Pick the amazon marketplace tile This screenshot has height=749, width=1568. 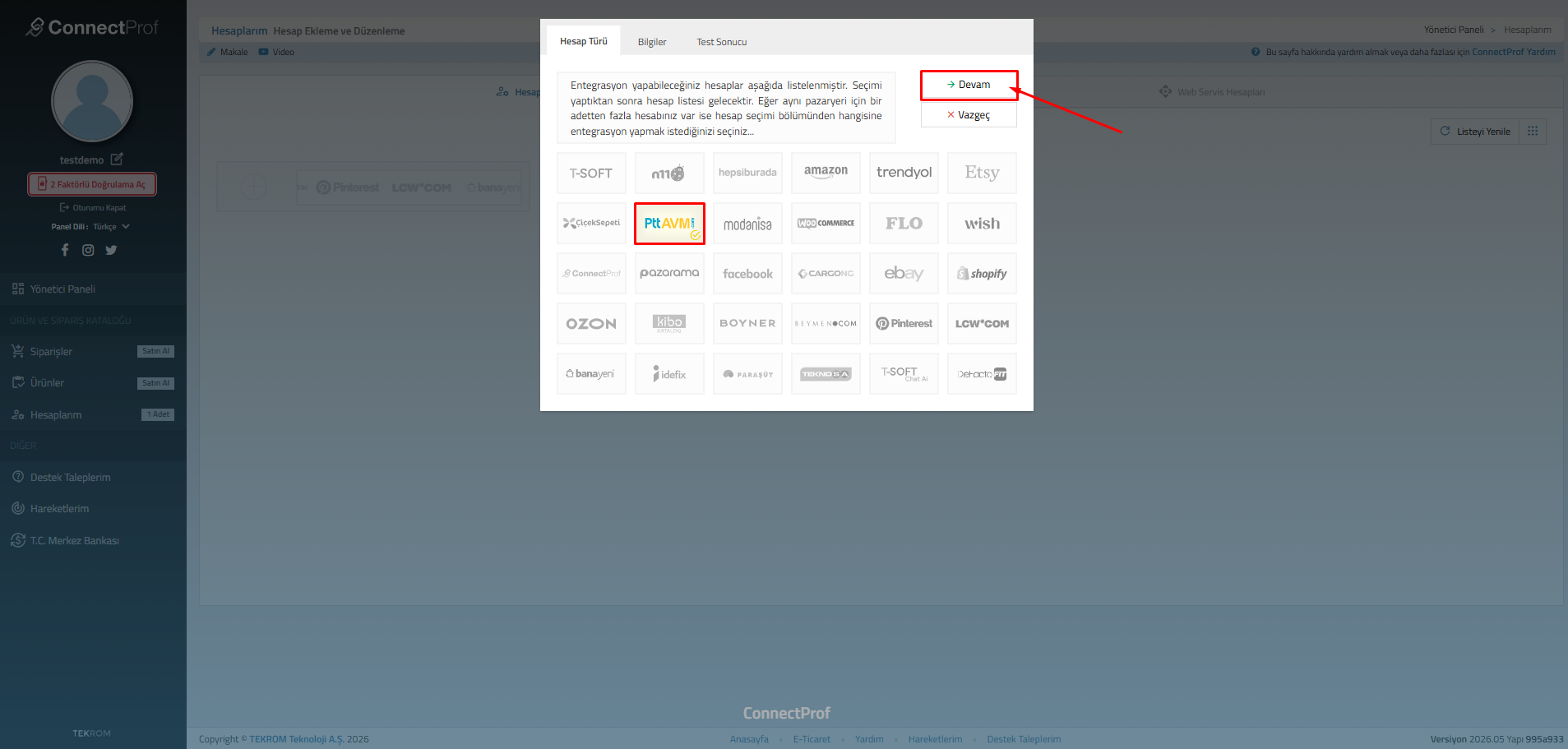tap(826, 173)
